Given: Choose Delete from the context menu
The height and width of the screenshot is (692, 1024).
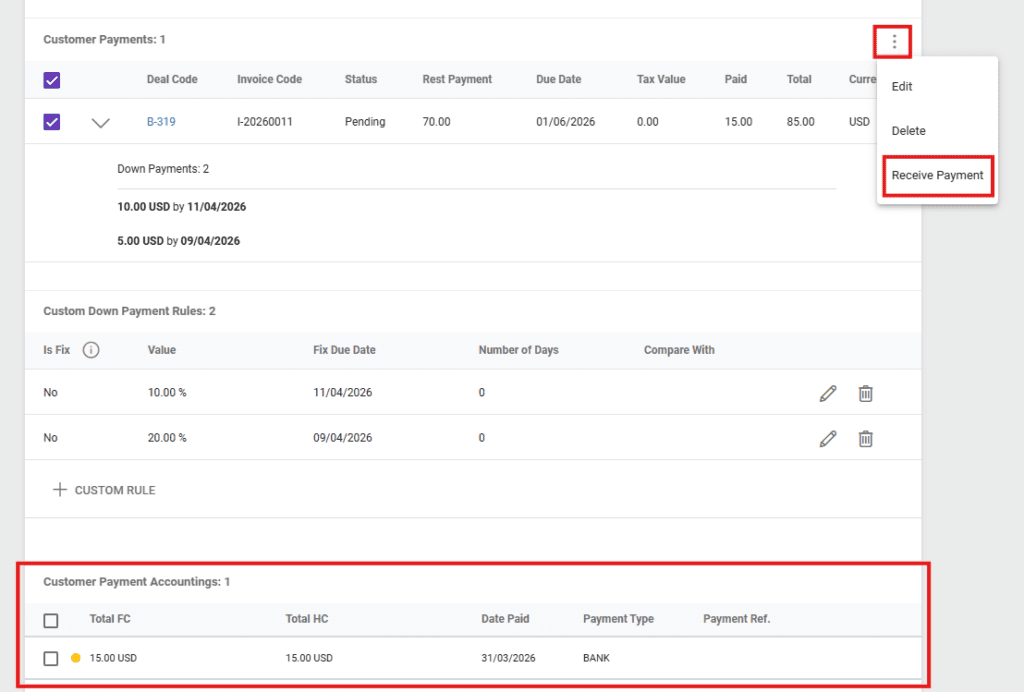Looking at the screenshot, I should 908,131.
